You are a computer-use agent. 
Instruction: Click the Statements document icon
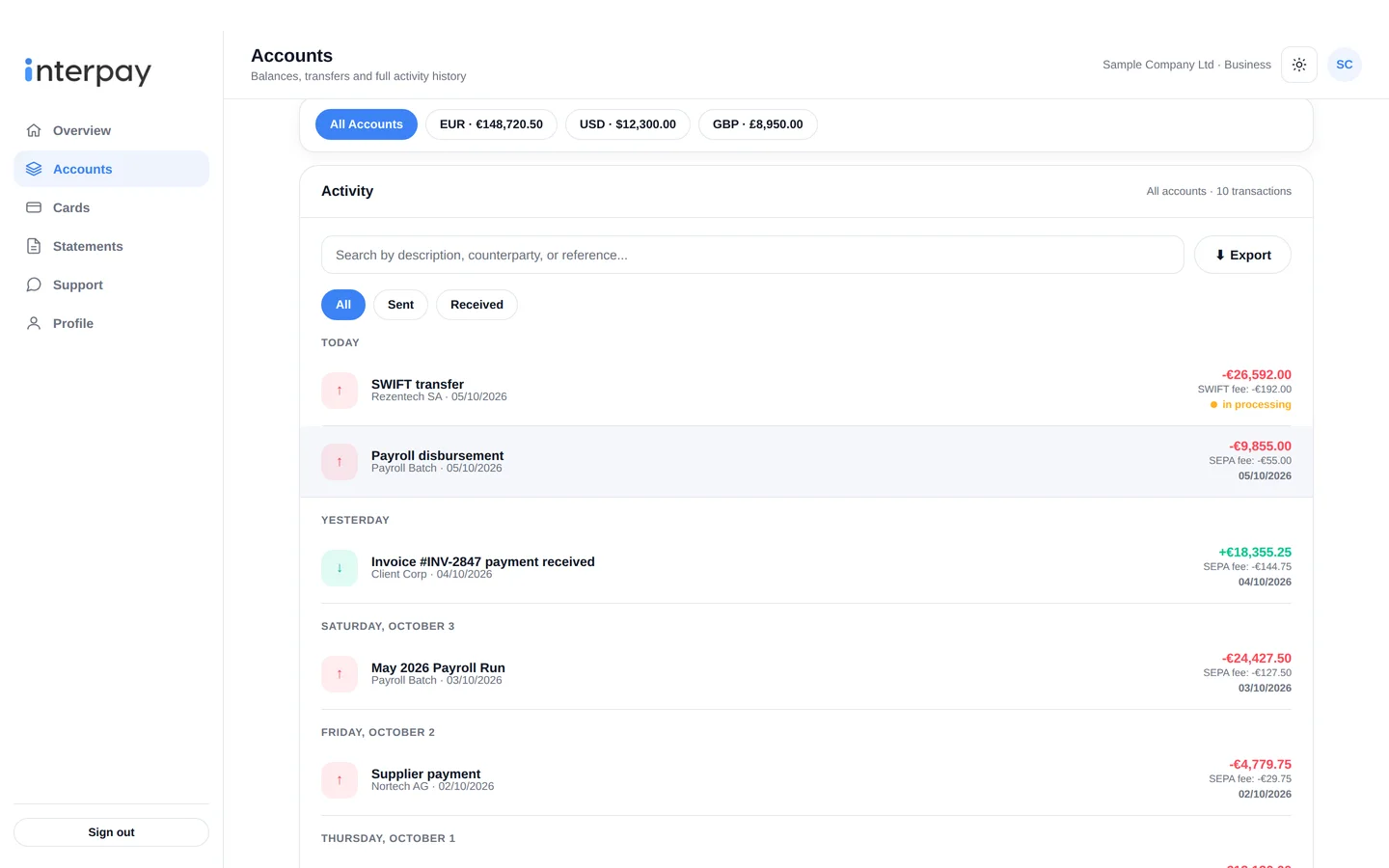click(34, 246)
